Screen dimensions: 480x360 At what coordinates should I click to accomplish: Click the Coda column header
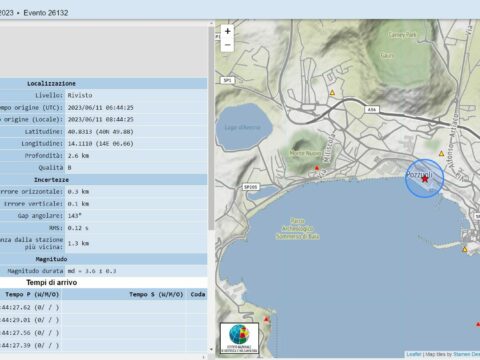click(198, 294)
